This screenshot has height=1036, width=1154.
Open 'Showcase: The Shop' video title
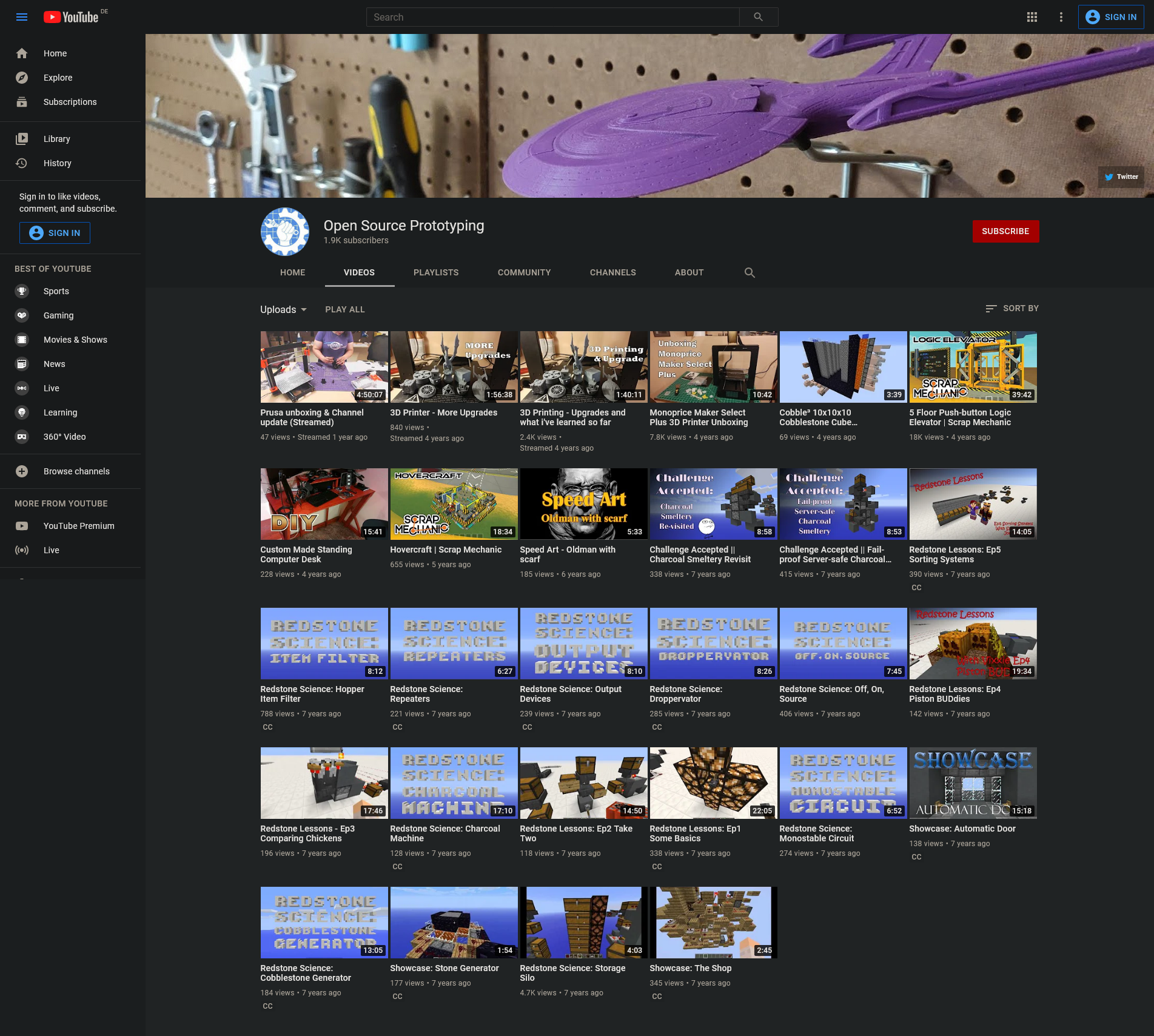coord(691,968)
